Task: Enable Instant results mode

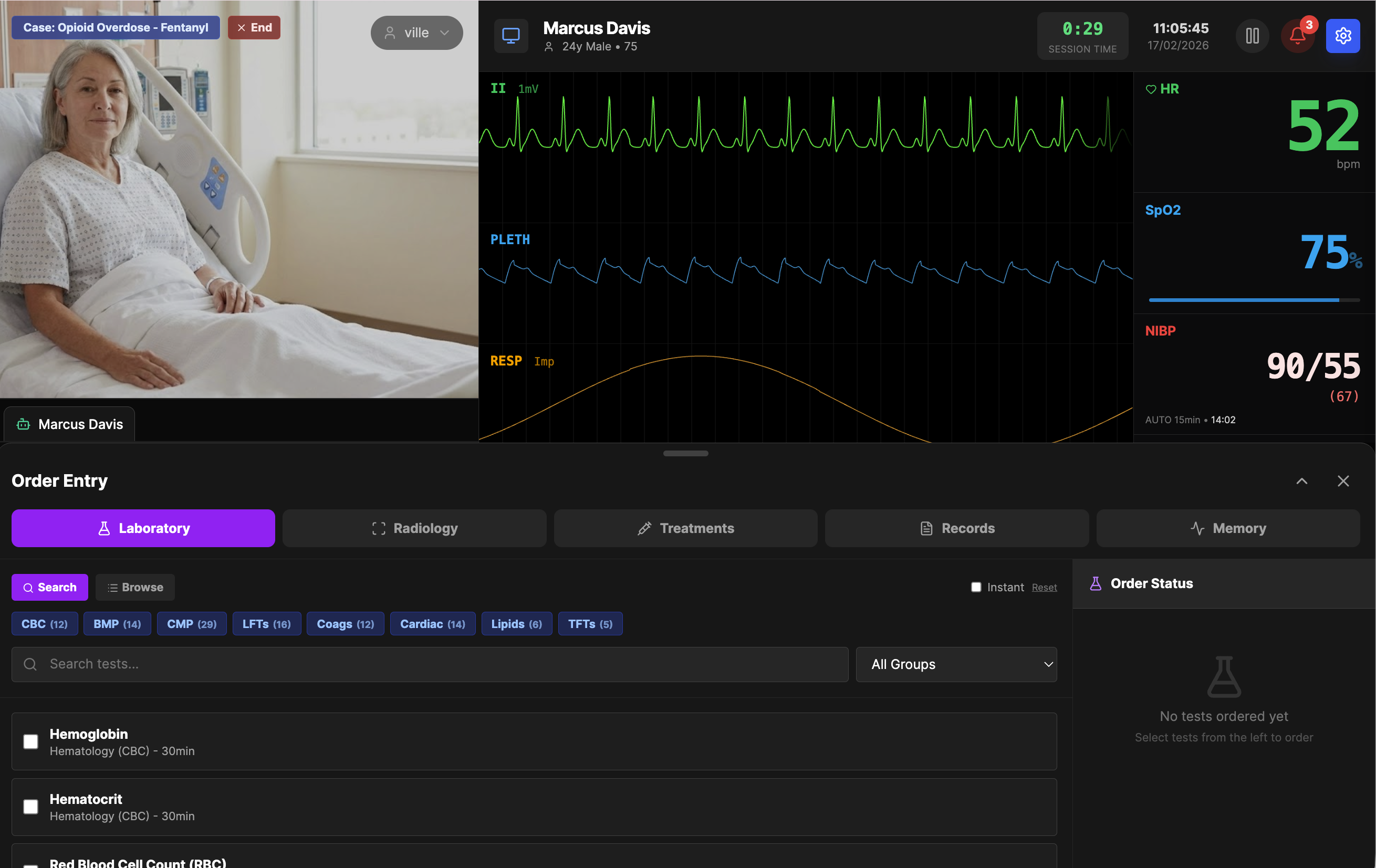Action: click(976, 587)
